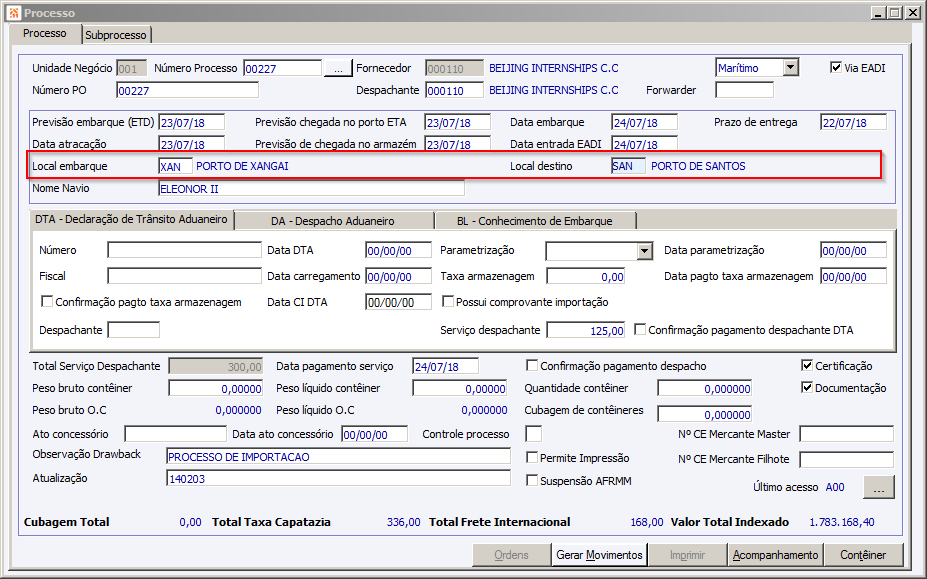
Task: Open the Acompanhamento button
Action: (775, 555)
